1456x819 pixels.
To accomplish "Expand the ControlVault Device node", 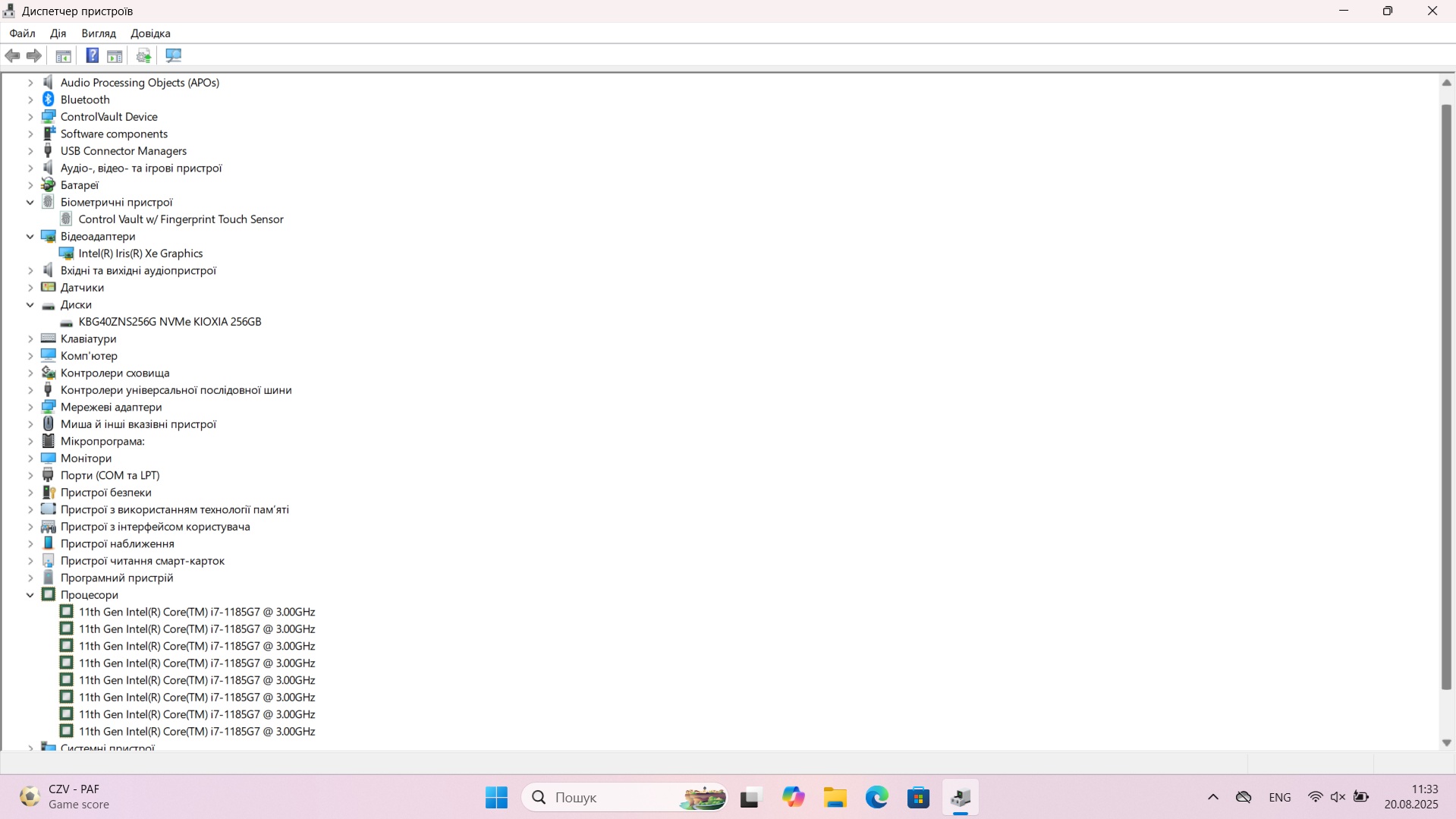I will pos(30,117).
